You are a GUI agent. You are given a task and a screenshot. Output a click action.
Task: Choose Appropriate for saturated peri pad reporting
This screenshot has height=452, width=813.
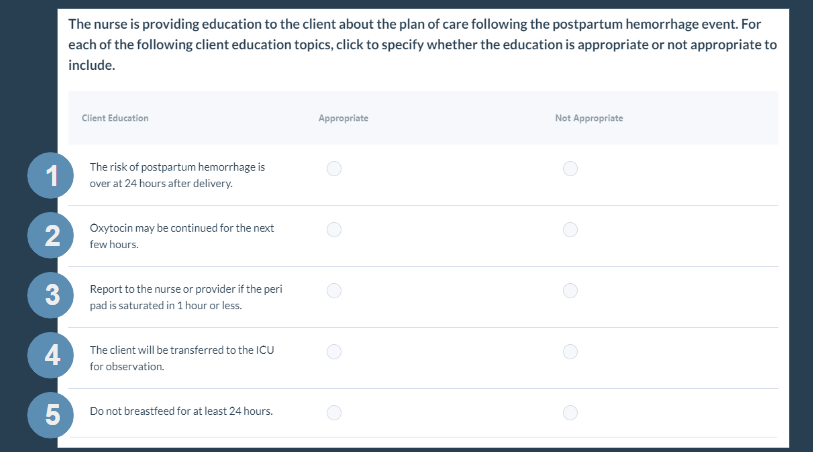click(334, 291)
